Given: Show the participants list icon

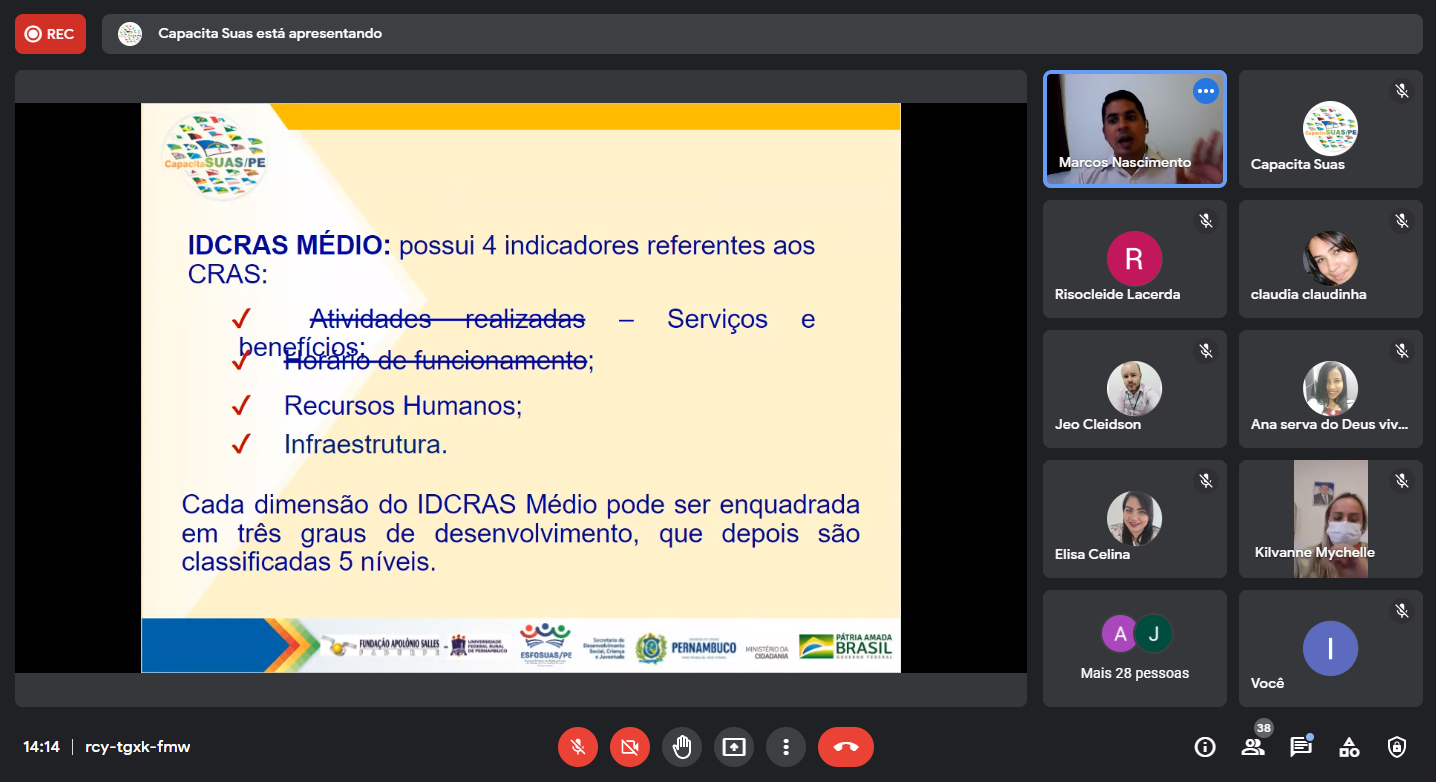Looking at the screenshot, I should pos(1253,747).
